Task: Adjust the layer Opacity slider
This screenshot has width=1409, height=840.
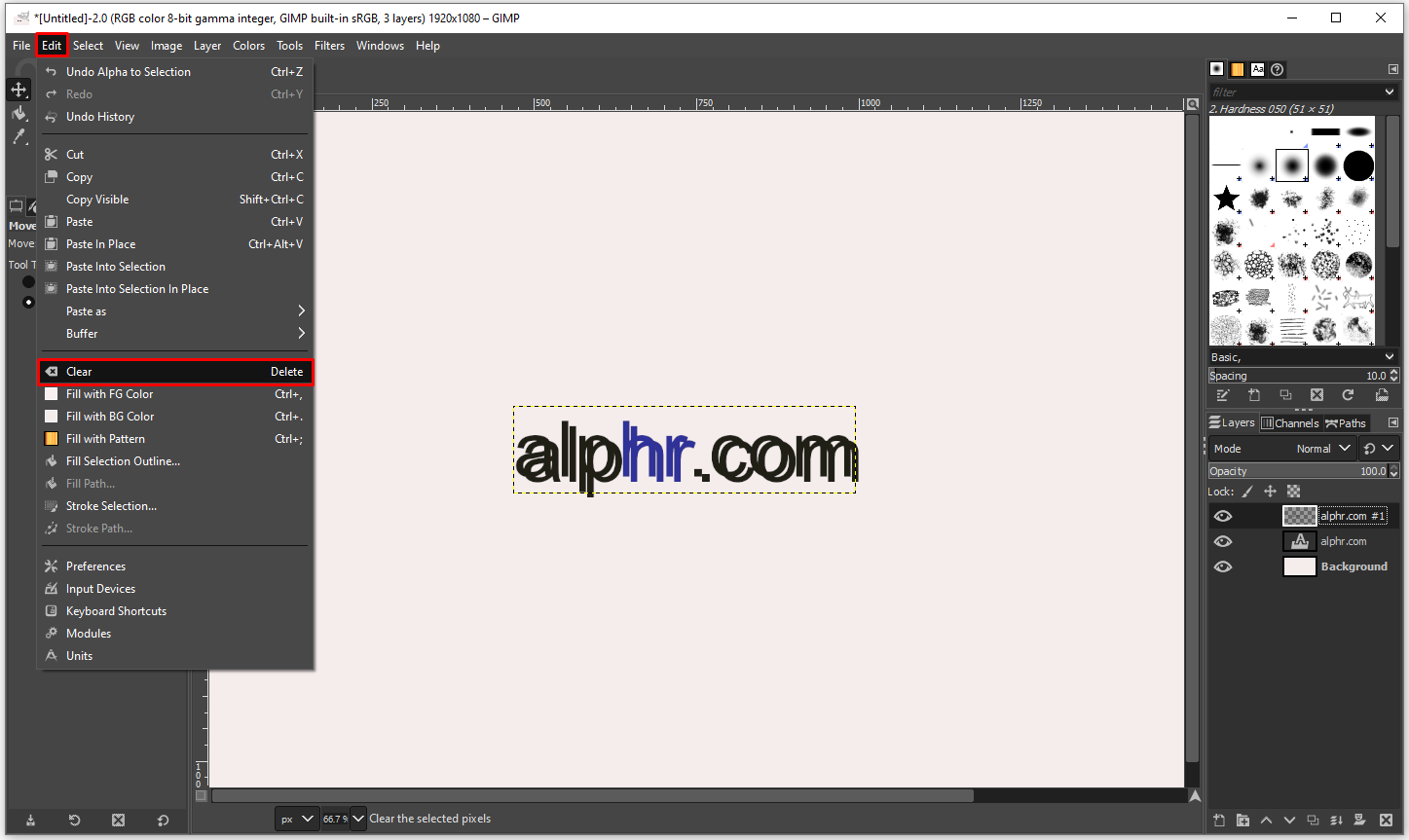Action: coord(1297,471)
